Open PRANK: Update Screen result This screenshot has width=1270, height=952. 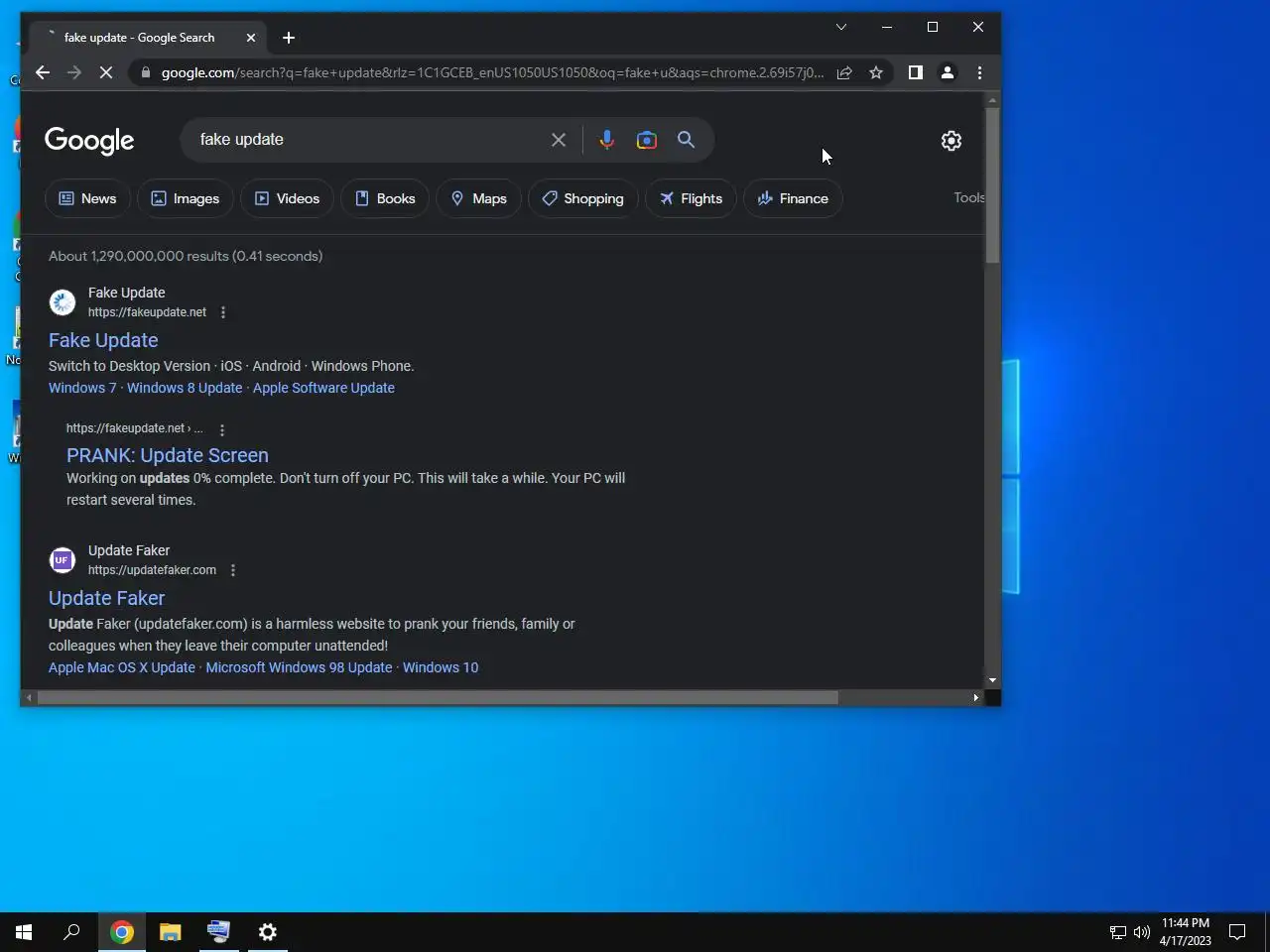(x=168, y=455)
